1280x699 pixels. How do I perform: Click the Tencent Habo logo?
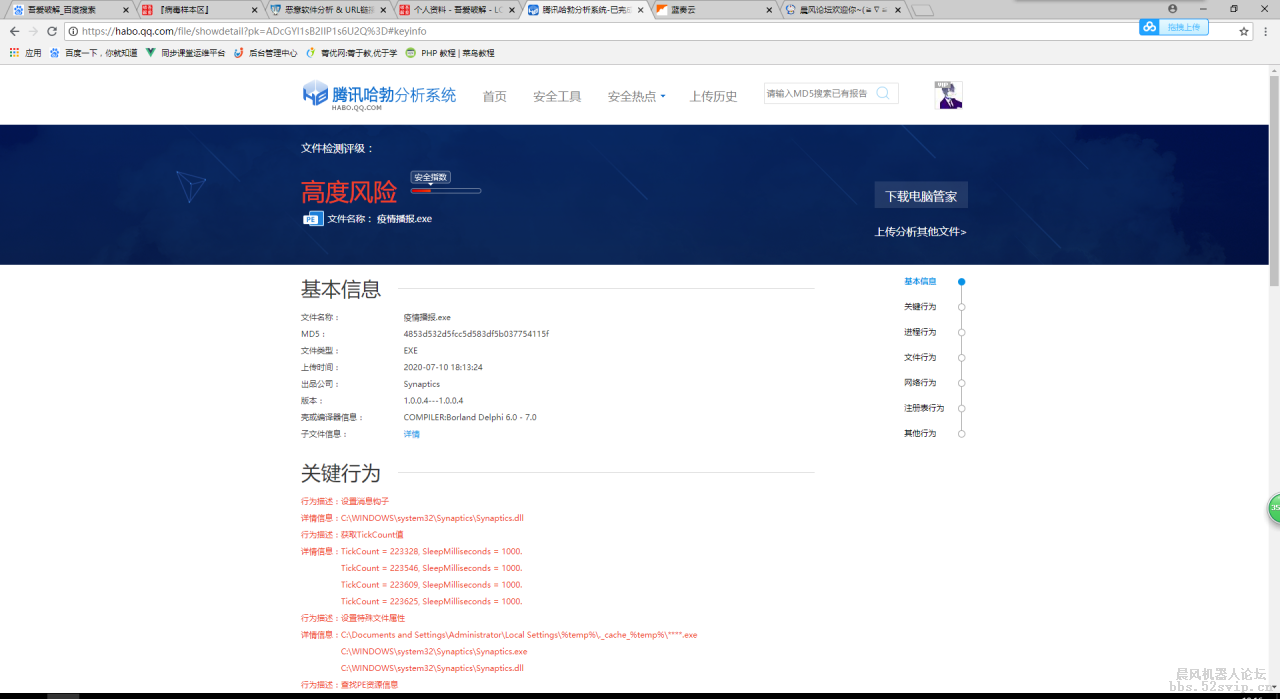pos(379,95)
